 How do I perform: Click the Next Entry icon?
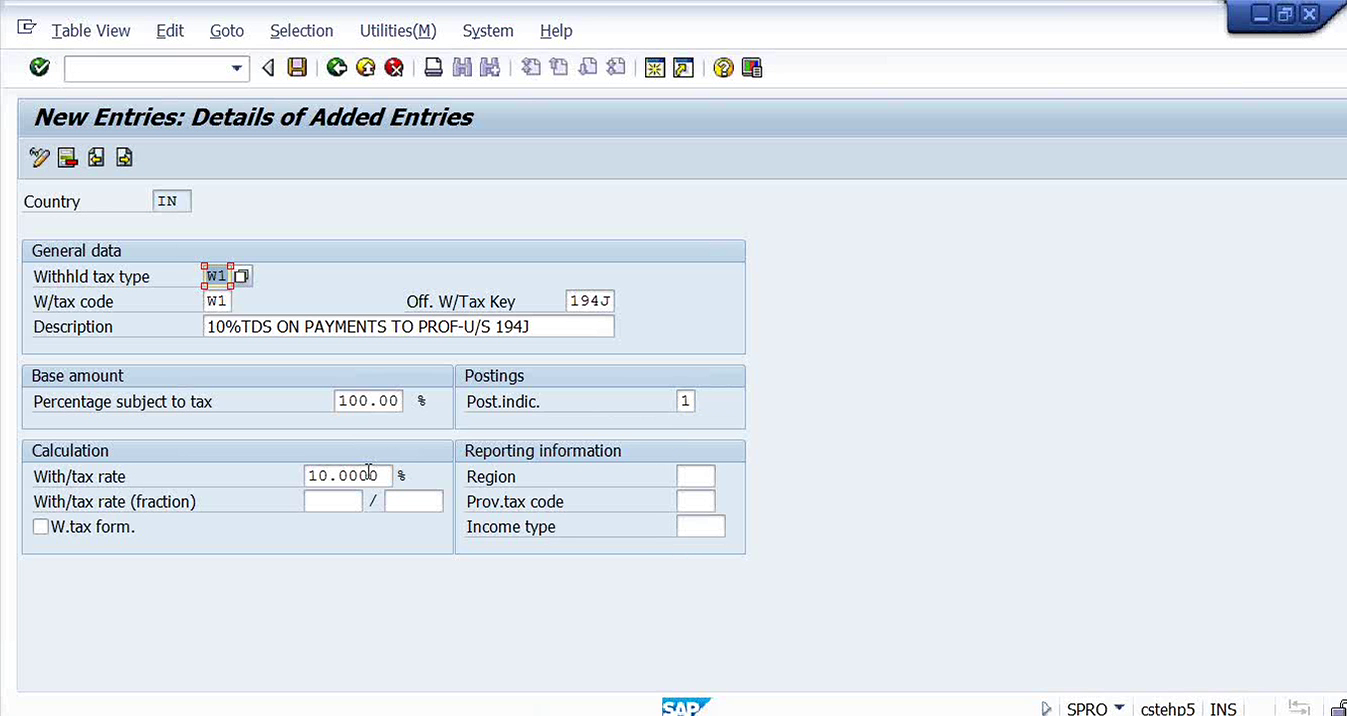click(124, 157)
